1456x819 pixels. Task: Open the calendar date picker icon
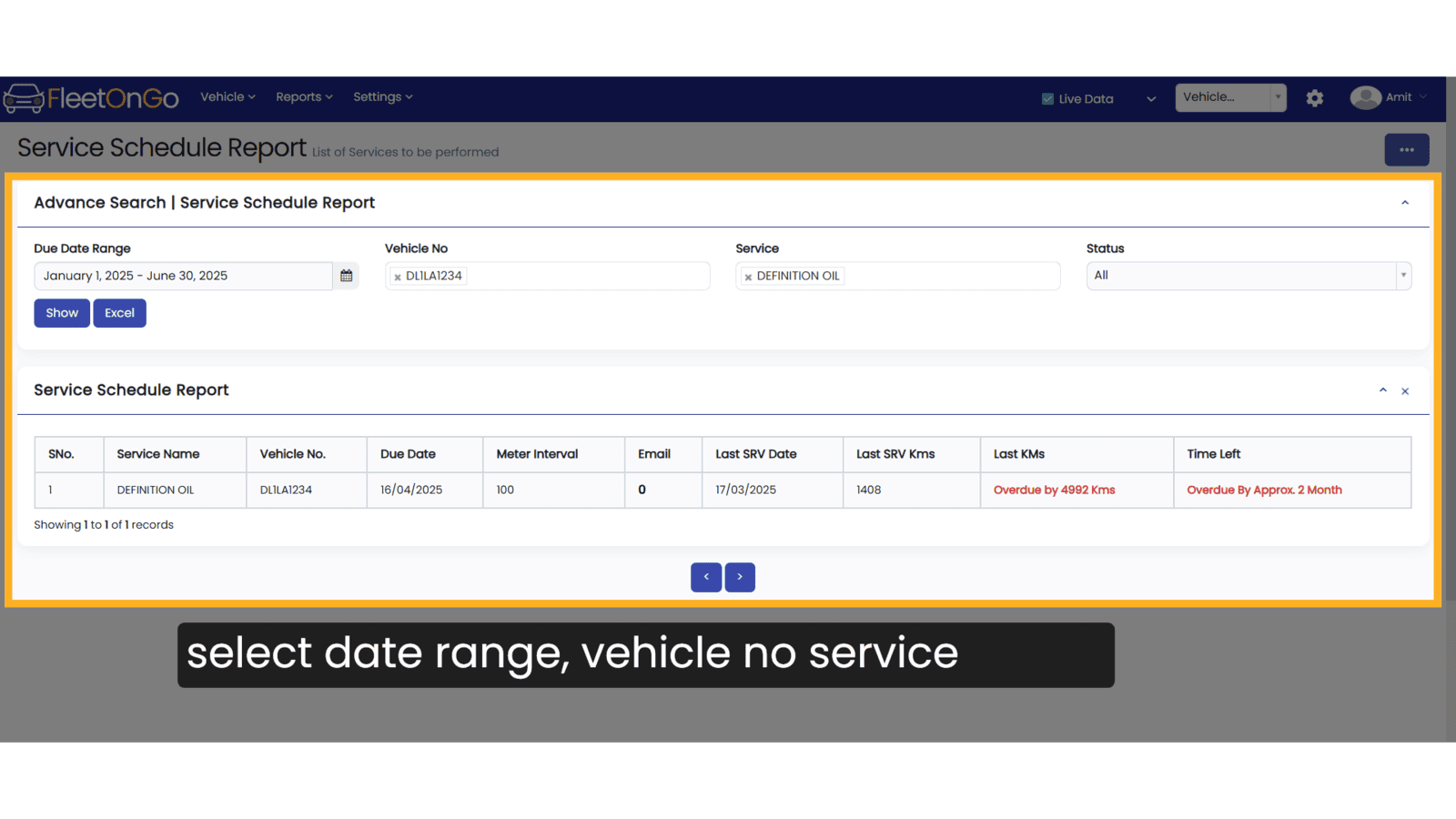(346, 276)
